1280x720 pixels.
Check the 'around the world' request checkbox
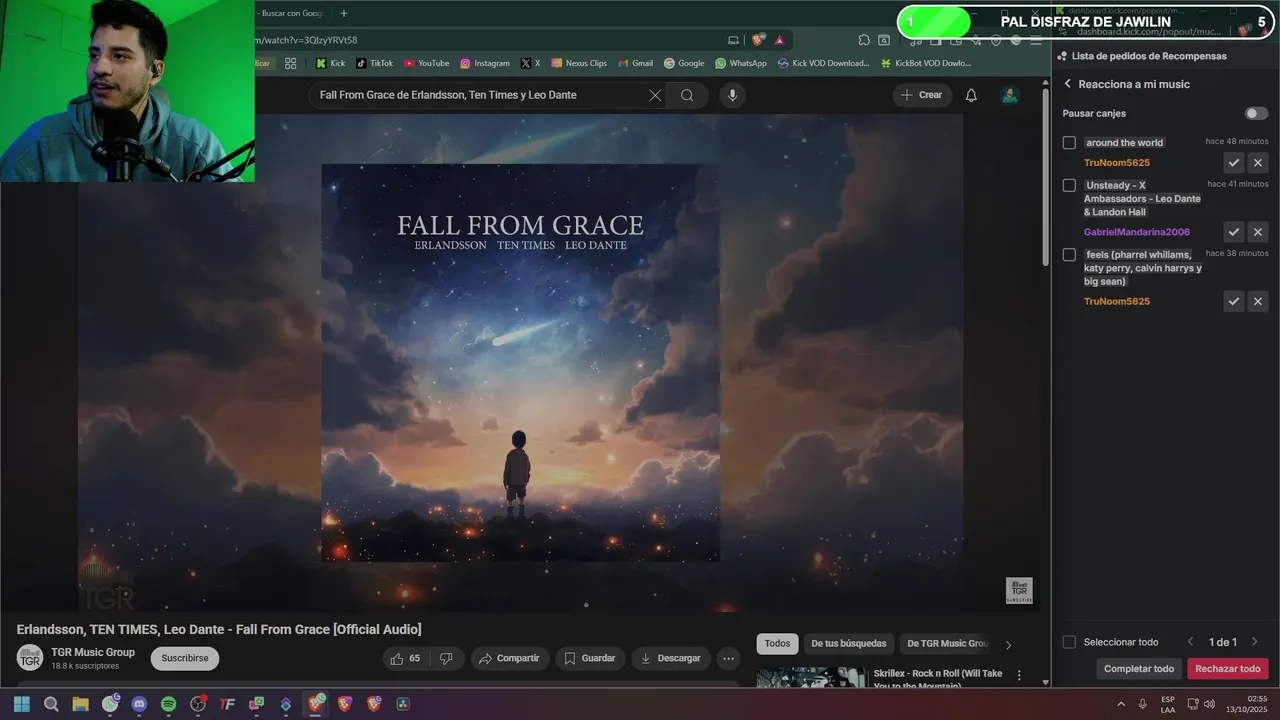click(1069, 143)
